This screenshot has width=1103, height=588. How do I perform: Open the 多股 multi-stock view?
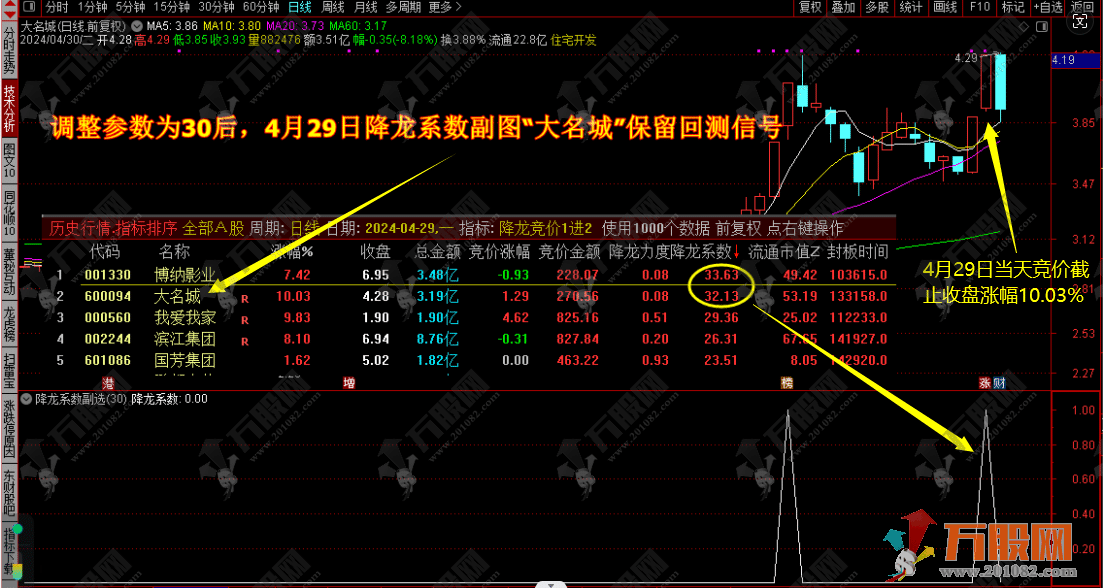(x=875, y=8)
